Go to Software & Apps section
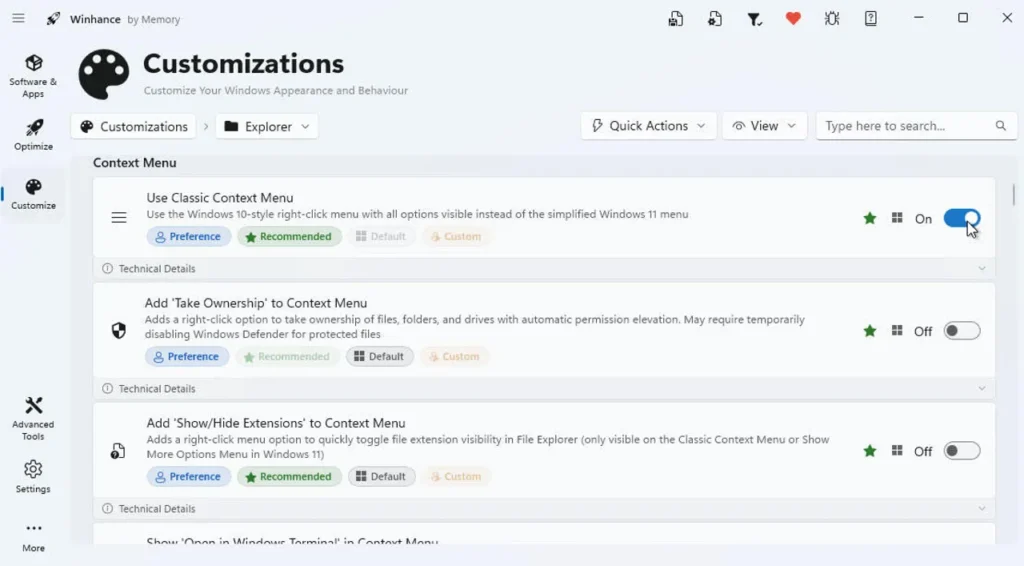1024x566 pixels. coord(33,75)
